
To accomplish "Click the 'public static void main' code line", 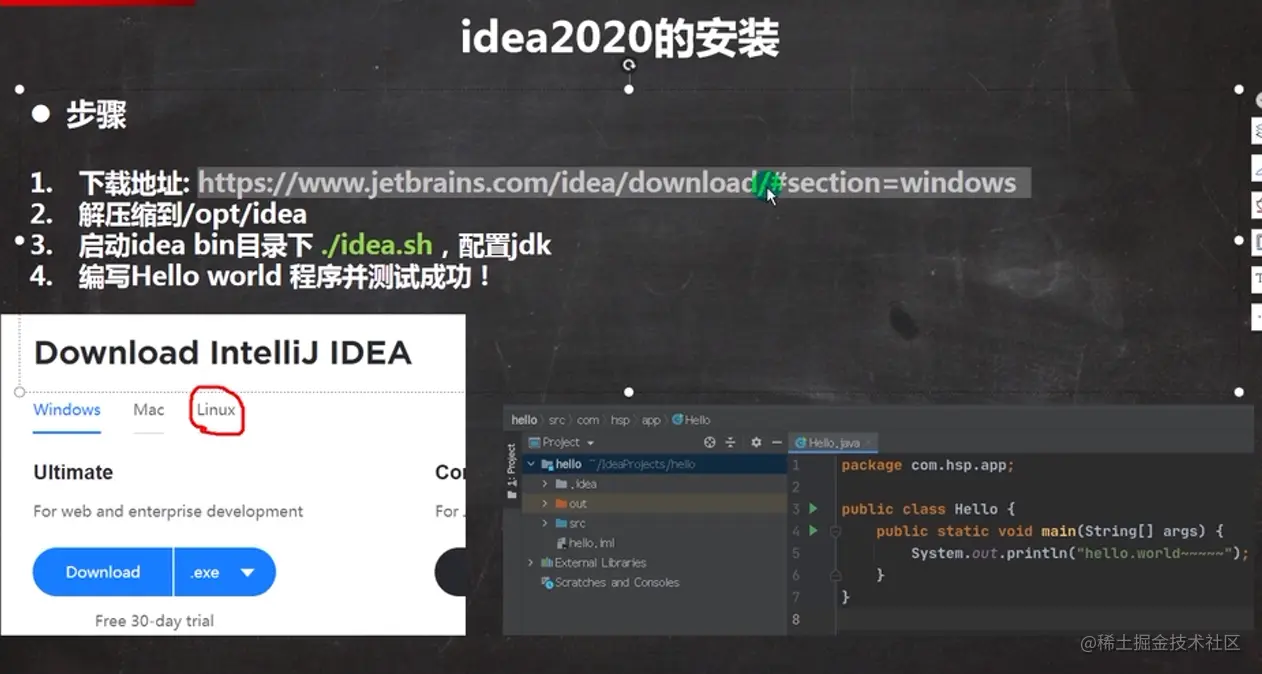I will click(x=1050, y=531).
